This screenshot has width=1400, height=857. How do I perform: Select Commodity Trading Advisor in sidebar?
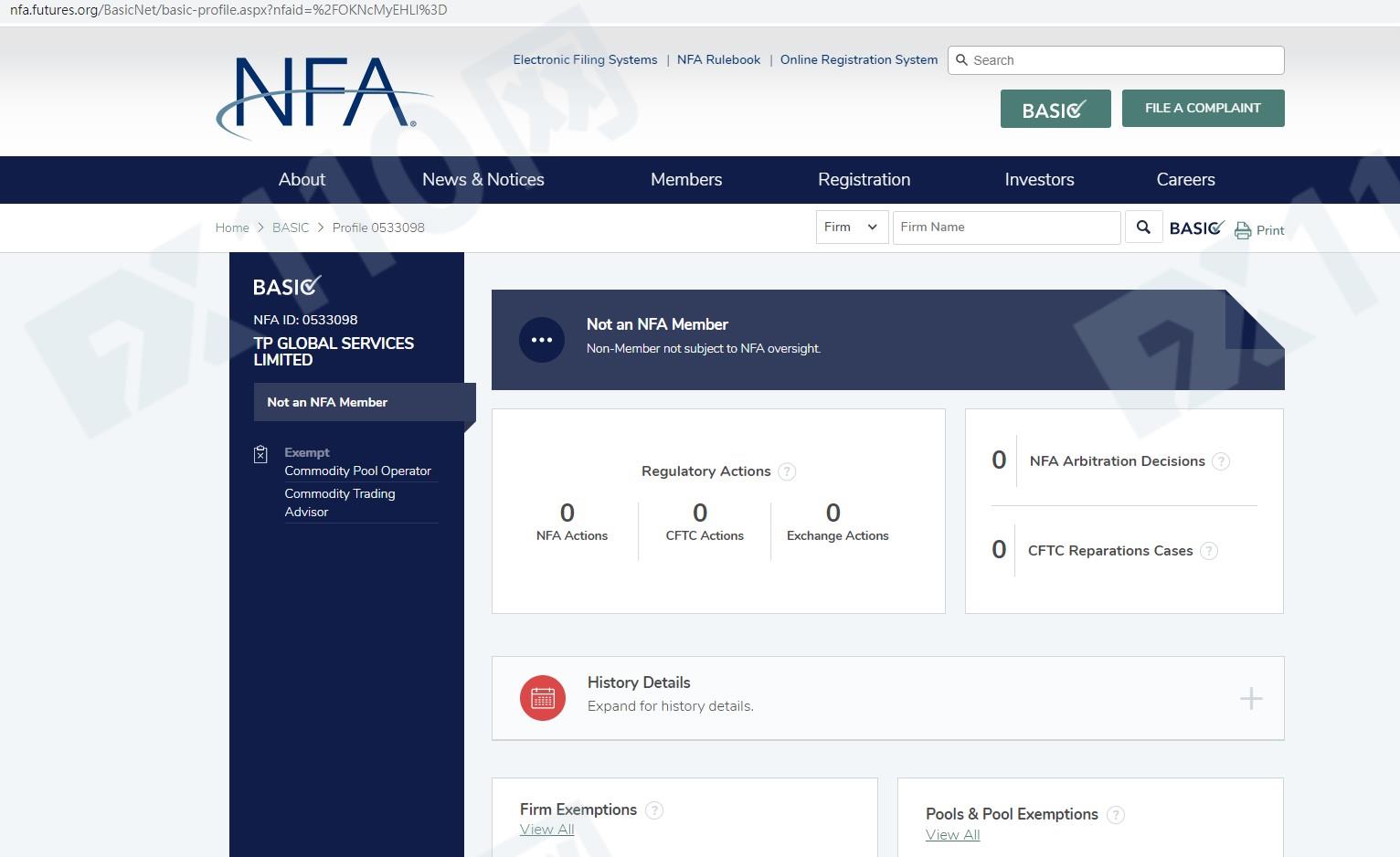[340, 503]
